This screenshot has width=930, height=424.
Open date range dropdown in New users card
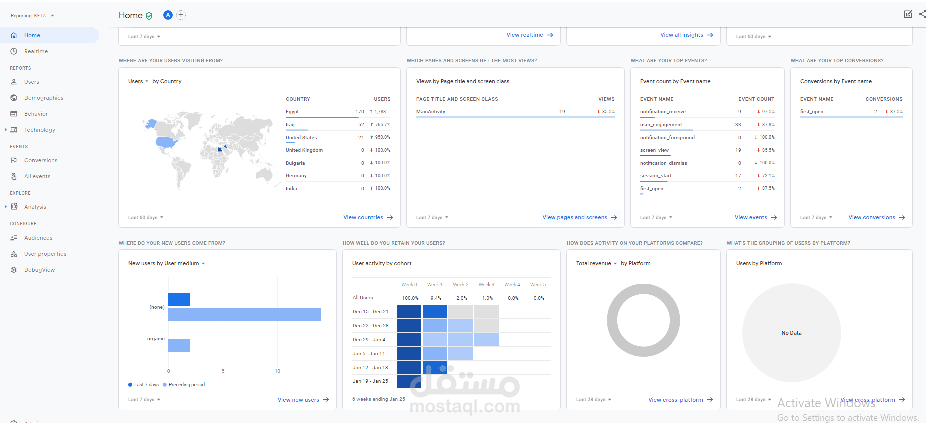coord(144,400)
